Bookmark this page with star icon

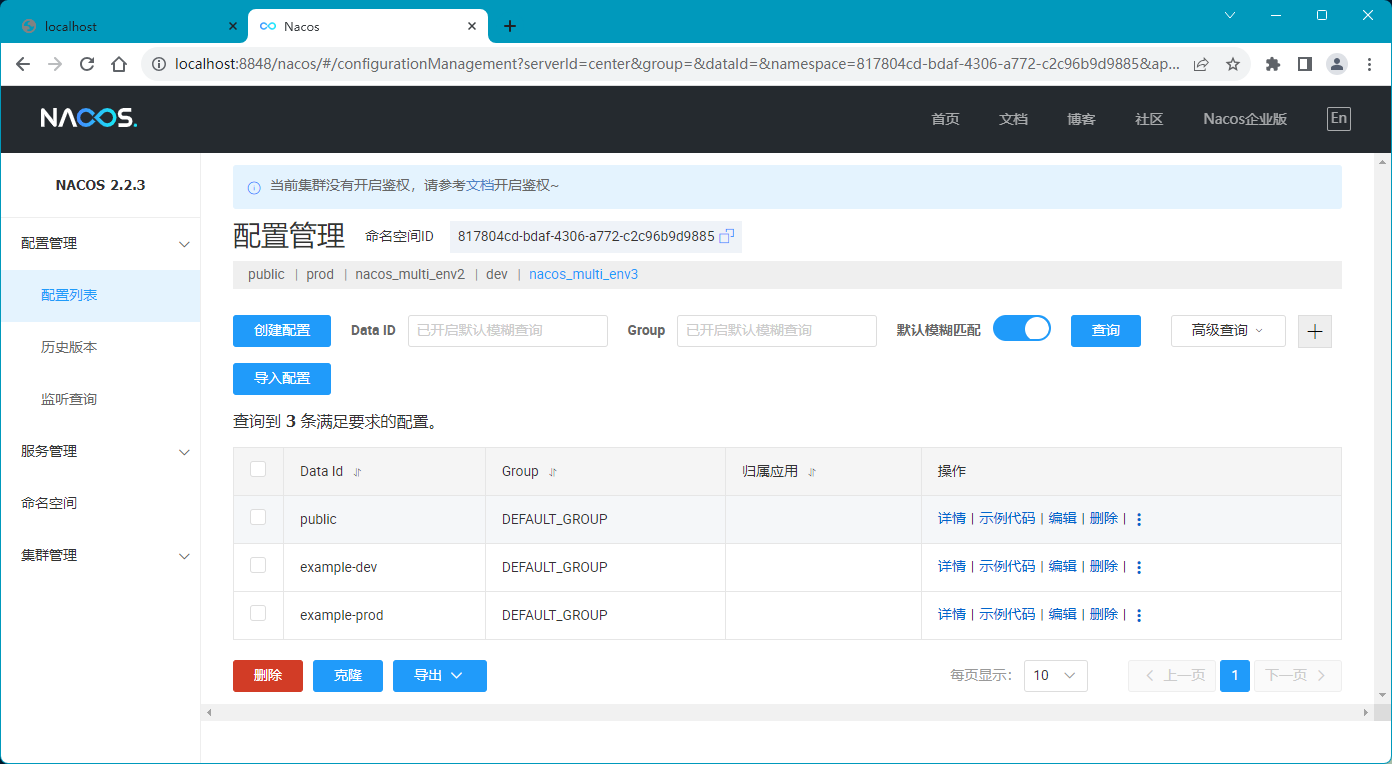tap(1233, 64)
